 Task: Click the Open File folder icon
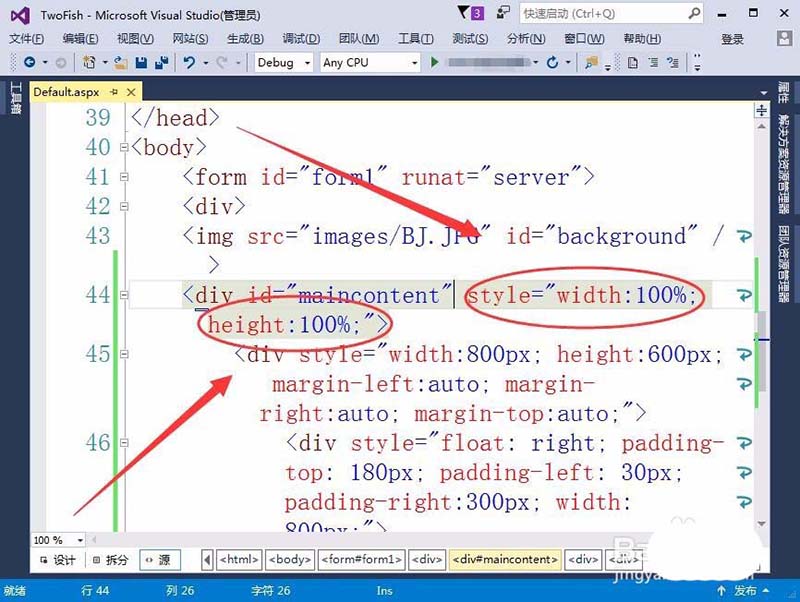click(120, 62)
